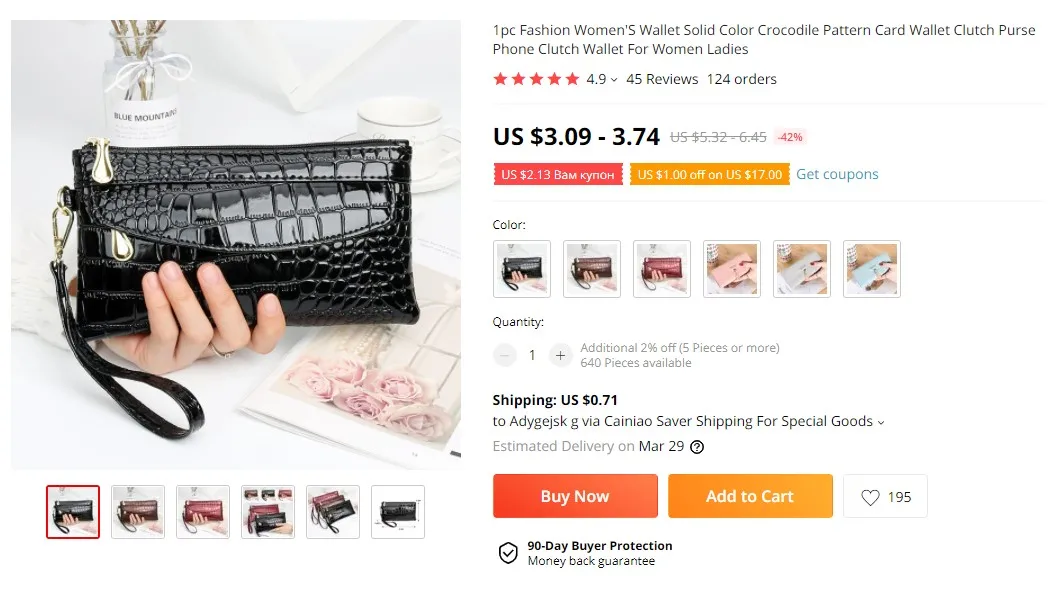This screenshot has width=1053, height=591.
Task: Choose the pink wallet color option
Action: pos(731,269)
